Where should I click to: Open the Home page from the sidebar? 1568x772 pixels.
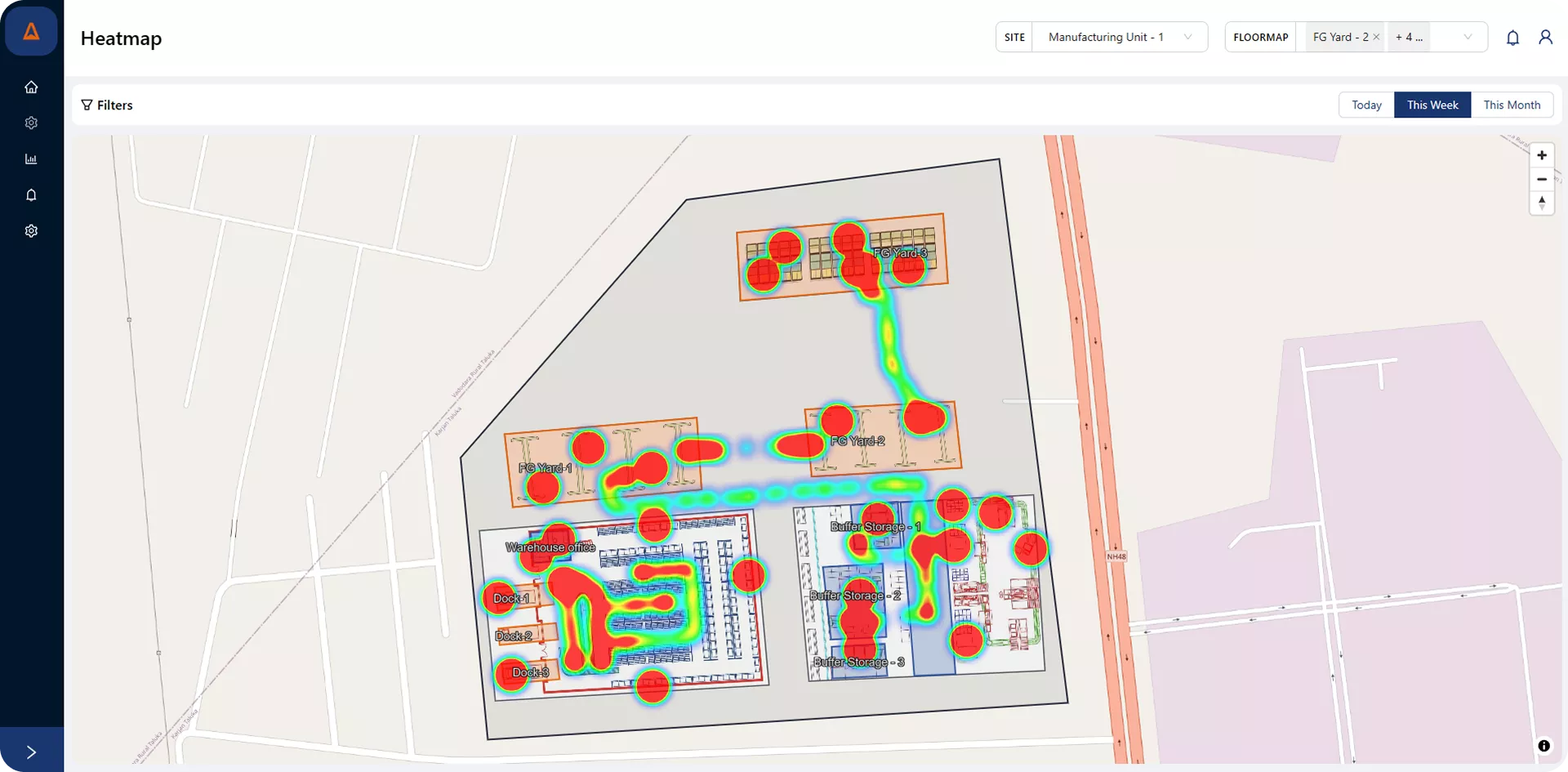tap(31, 87)
